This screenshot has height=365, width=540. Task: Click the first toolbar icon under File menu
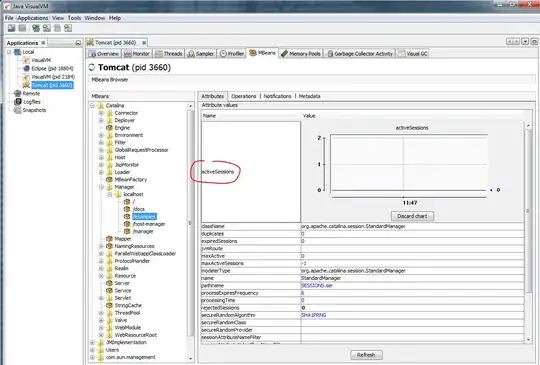coord(11,28)
